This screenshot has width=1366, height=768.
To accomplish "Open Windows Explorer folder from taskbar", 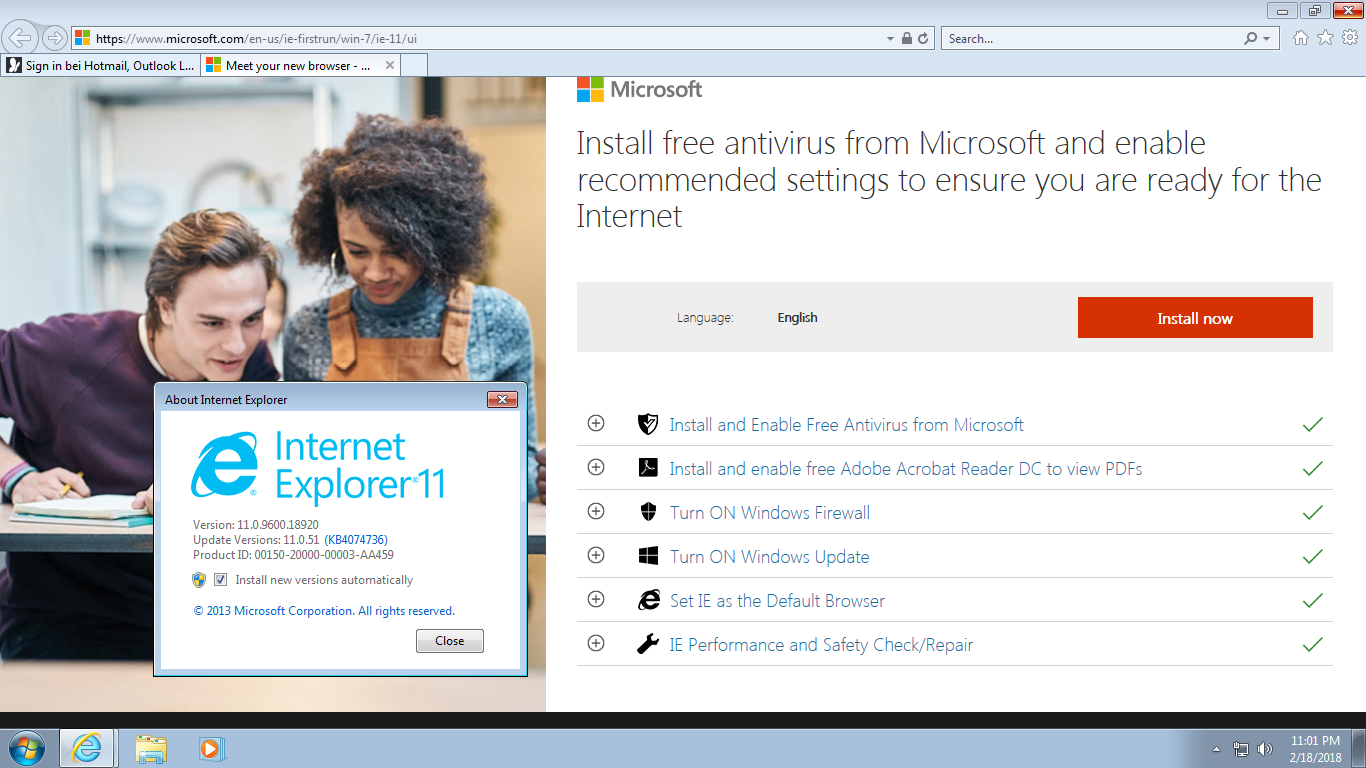I will coord(151,748).
